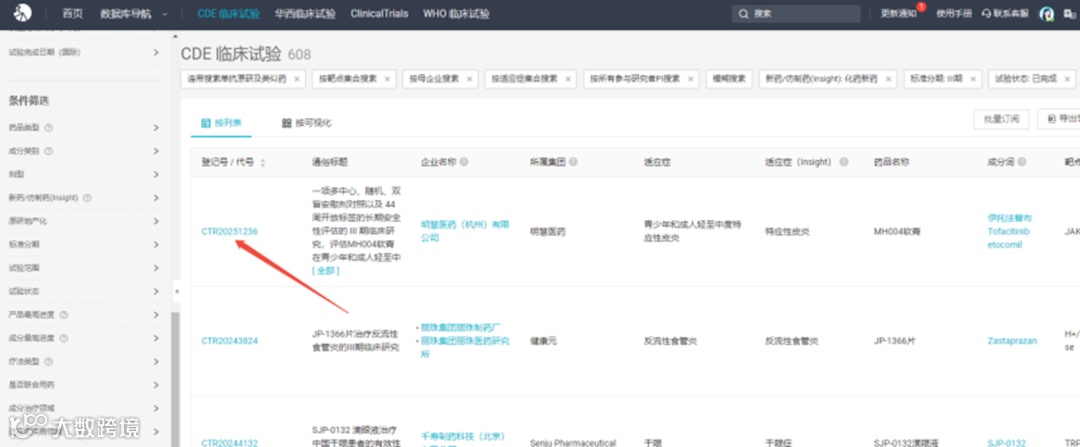Viewport: 1080px width, 447px height.
Task: Click the info icon beside 成分词 header
Action: [1021, 163]
